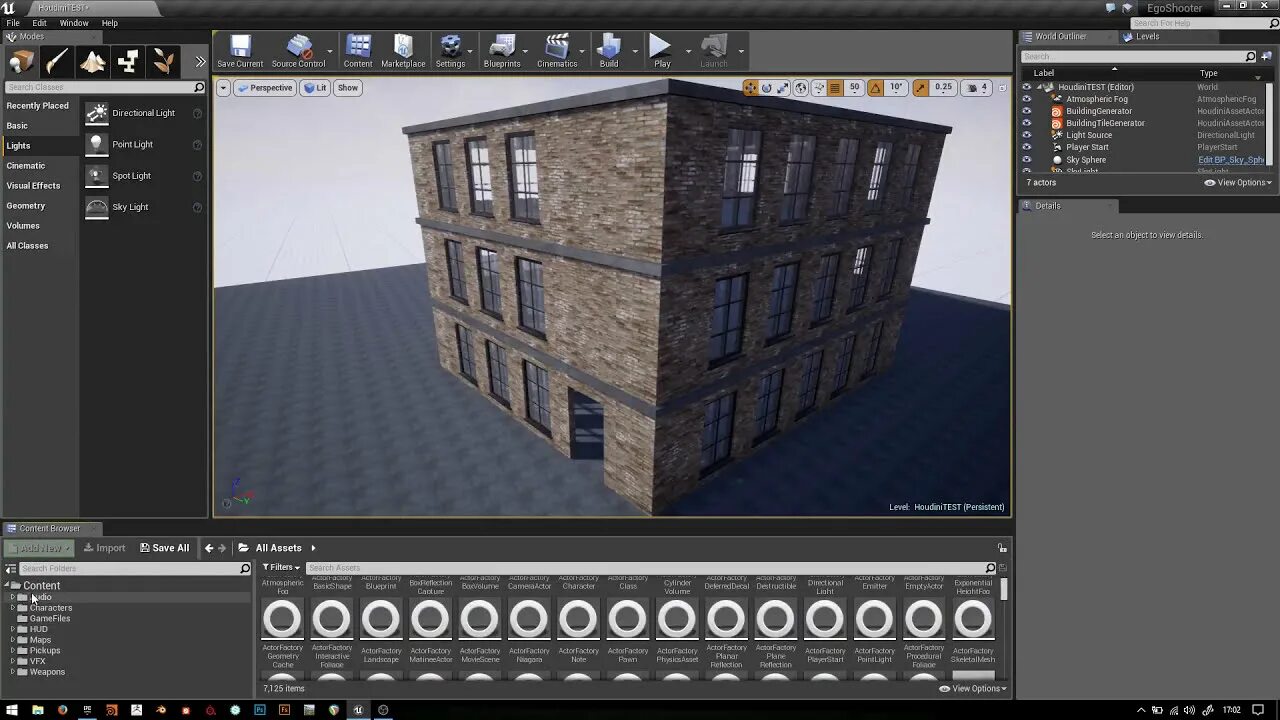Click the world coordinate system globe icon
This screenshot has height=720, width=1280.
(801, 88)
